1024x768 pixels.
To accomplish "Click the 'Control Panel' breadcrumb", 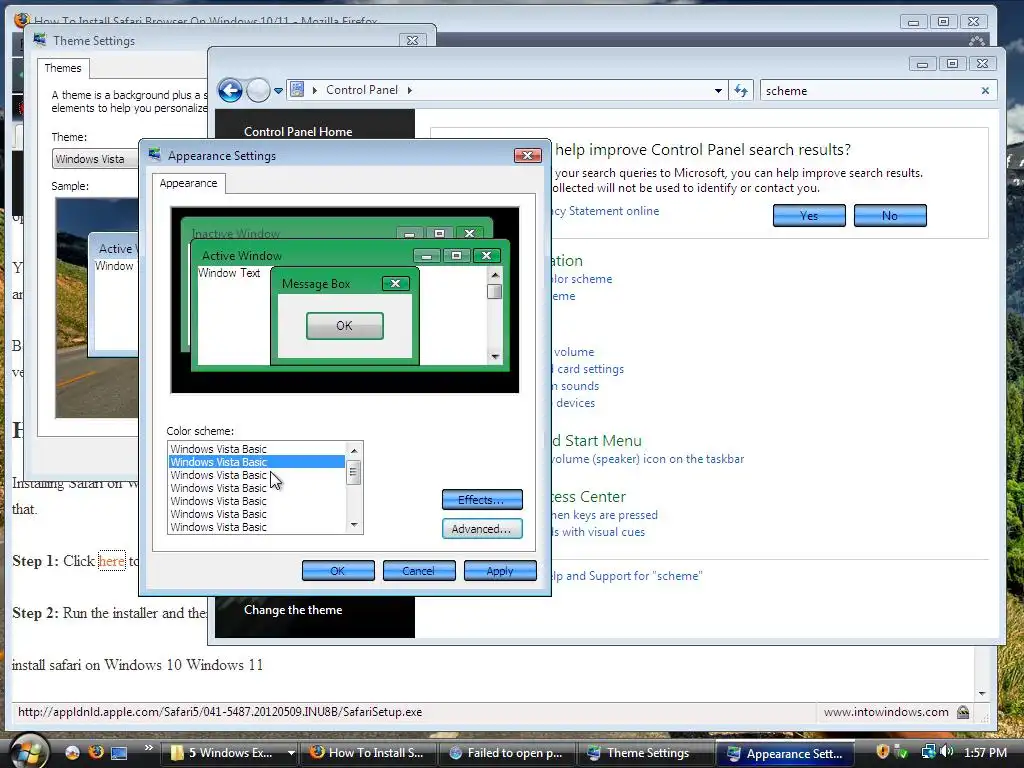I will (362, 90).
